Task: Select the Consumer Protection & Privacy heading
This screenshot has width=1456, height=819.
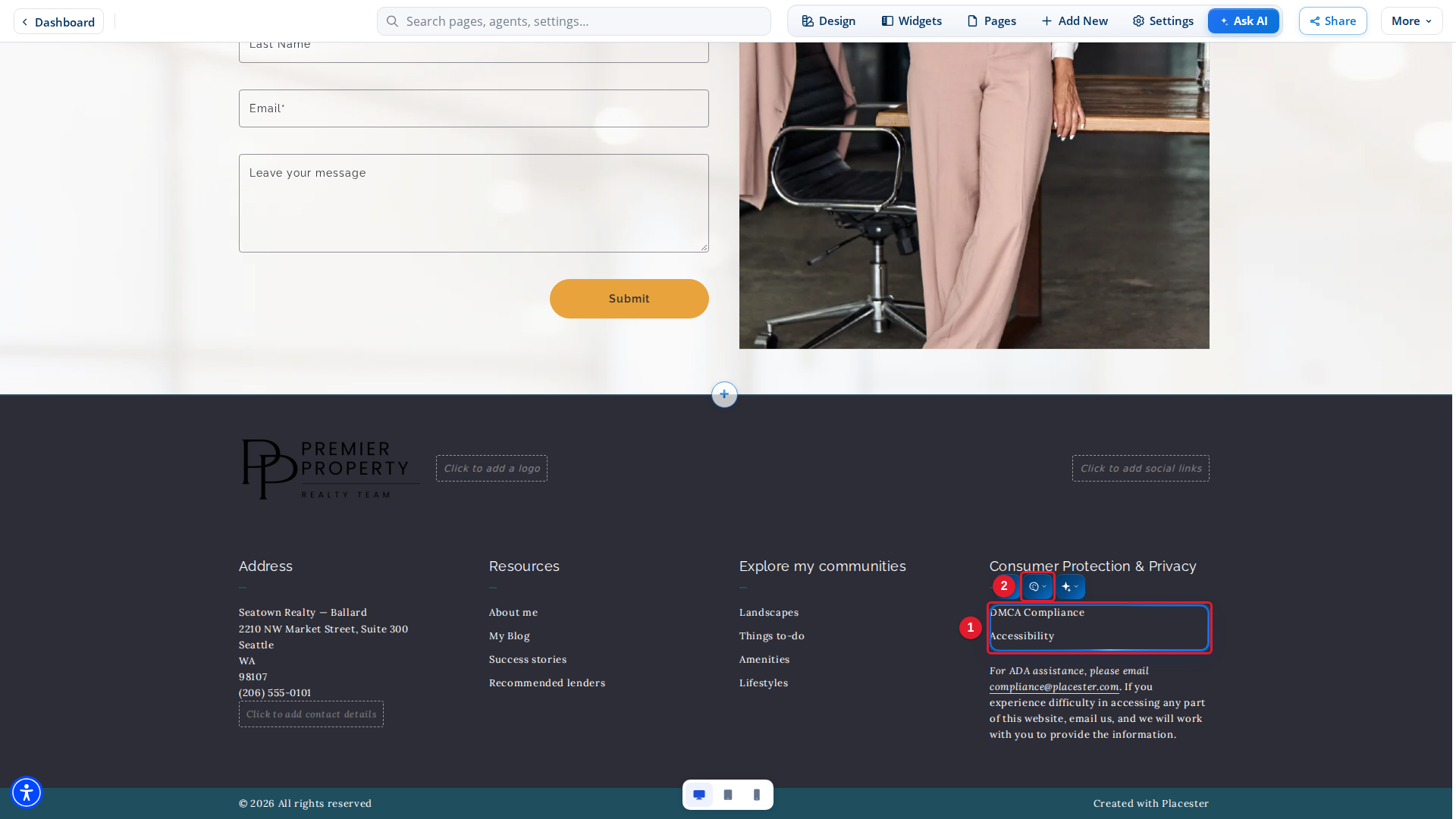Action: 1093,566
